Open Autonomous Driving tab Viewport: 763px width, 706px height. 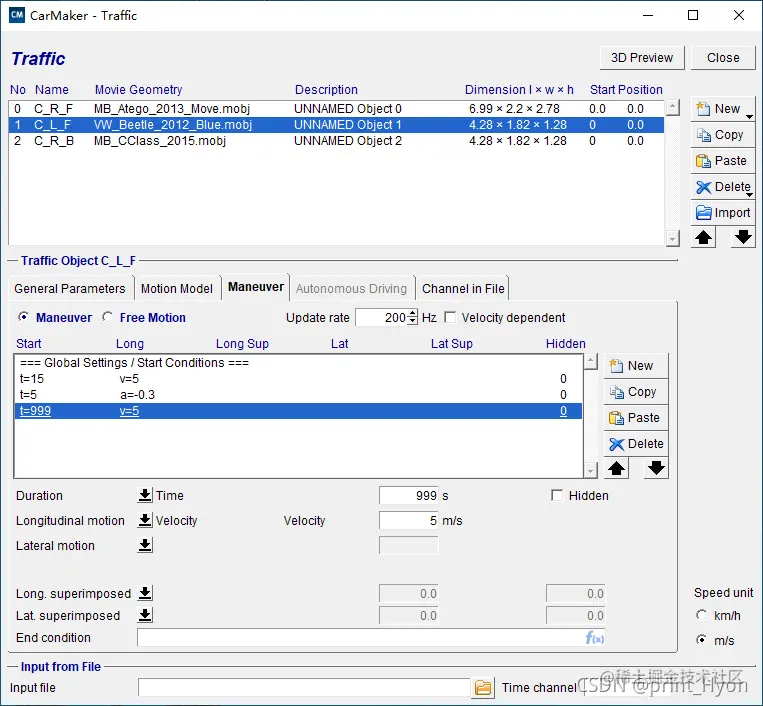tap(351, 289)
